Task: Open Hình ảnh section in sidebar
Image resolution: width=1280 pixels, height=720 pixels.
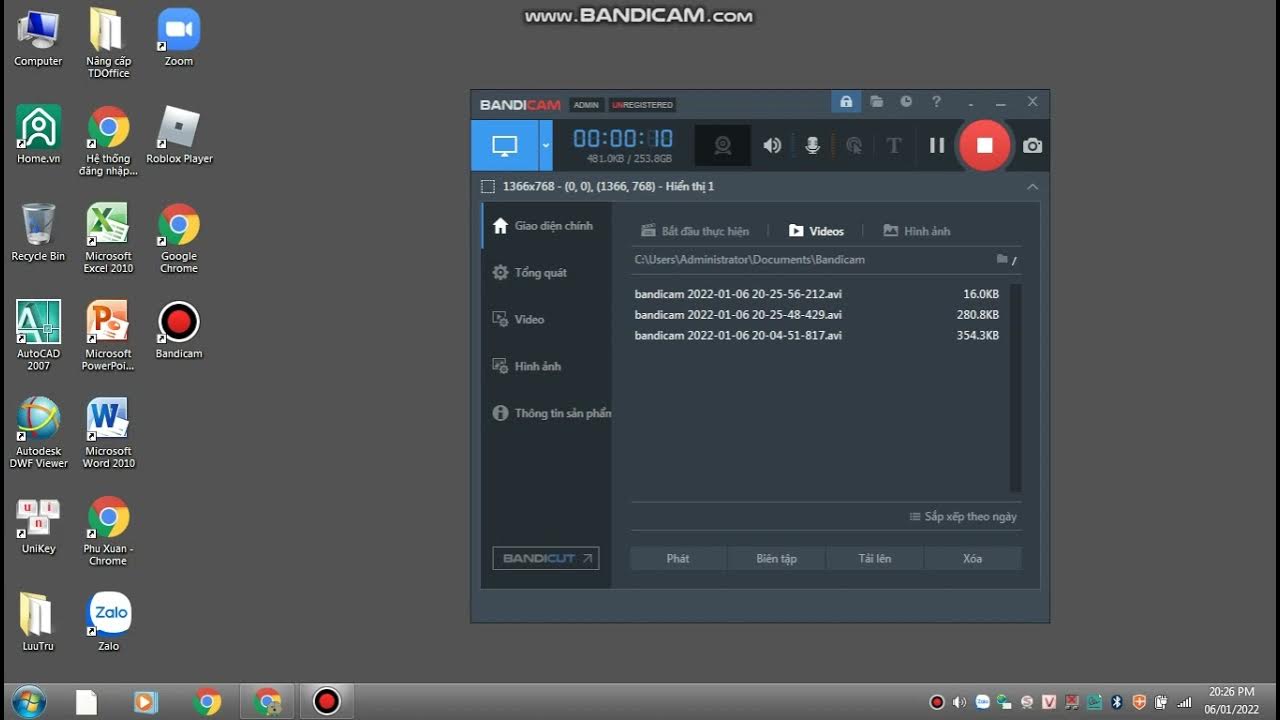Action: pos(546,366)
